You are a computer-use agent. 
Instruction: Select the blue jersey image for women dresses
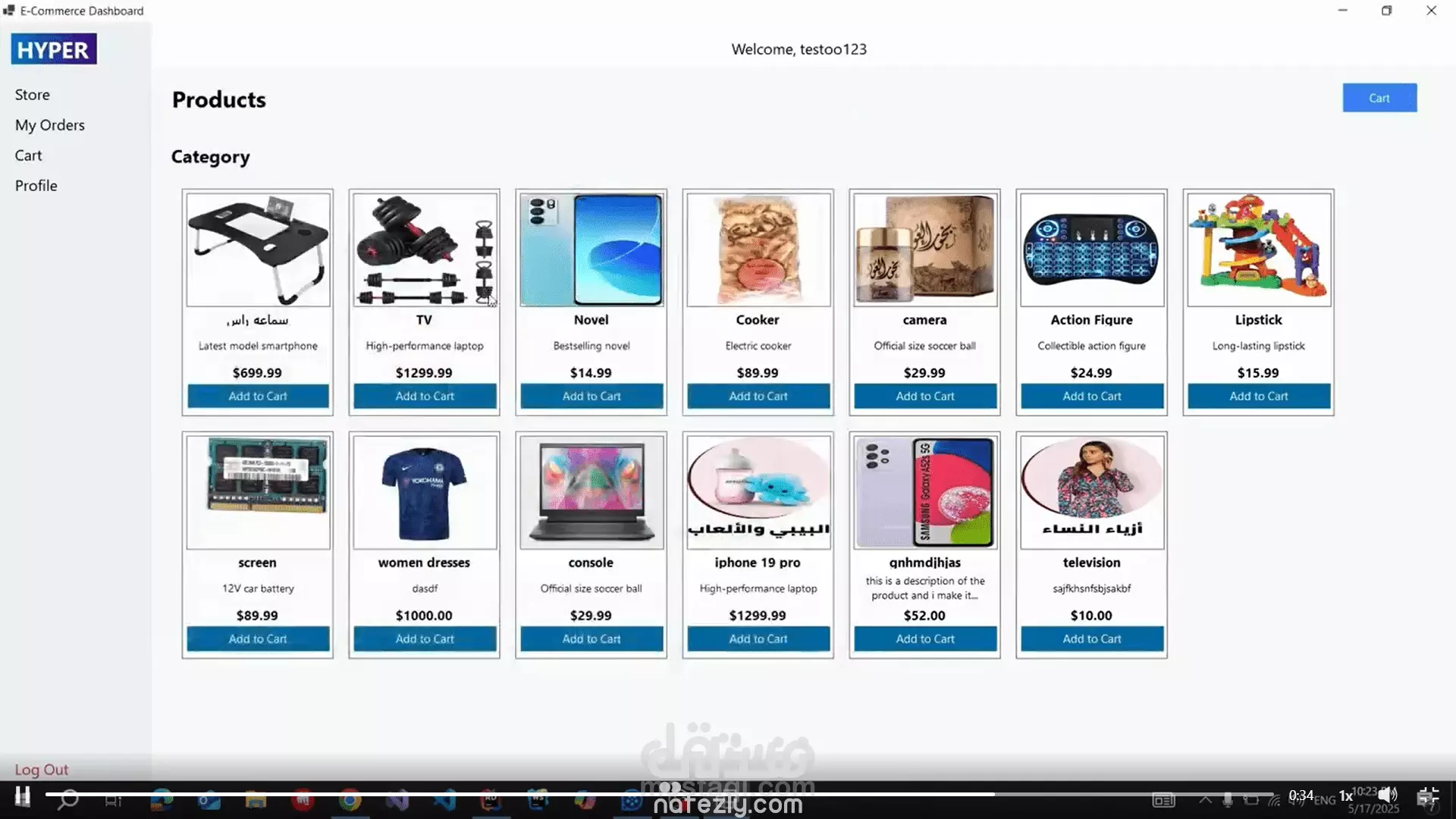click(425, 492)
